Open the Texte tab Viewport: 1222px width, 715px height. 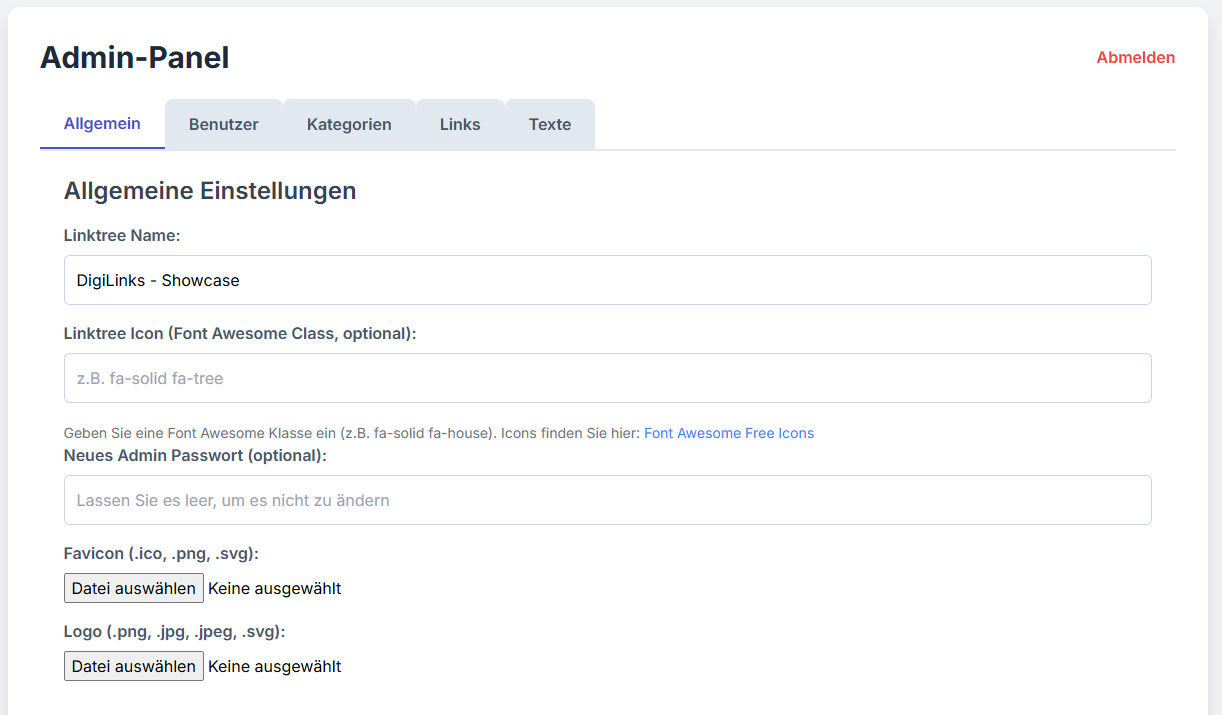point(549,124)
